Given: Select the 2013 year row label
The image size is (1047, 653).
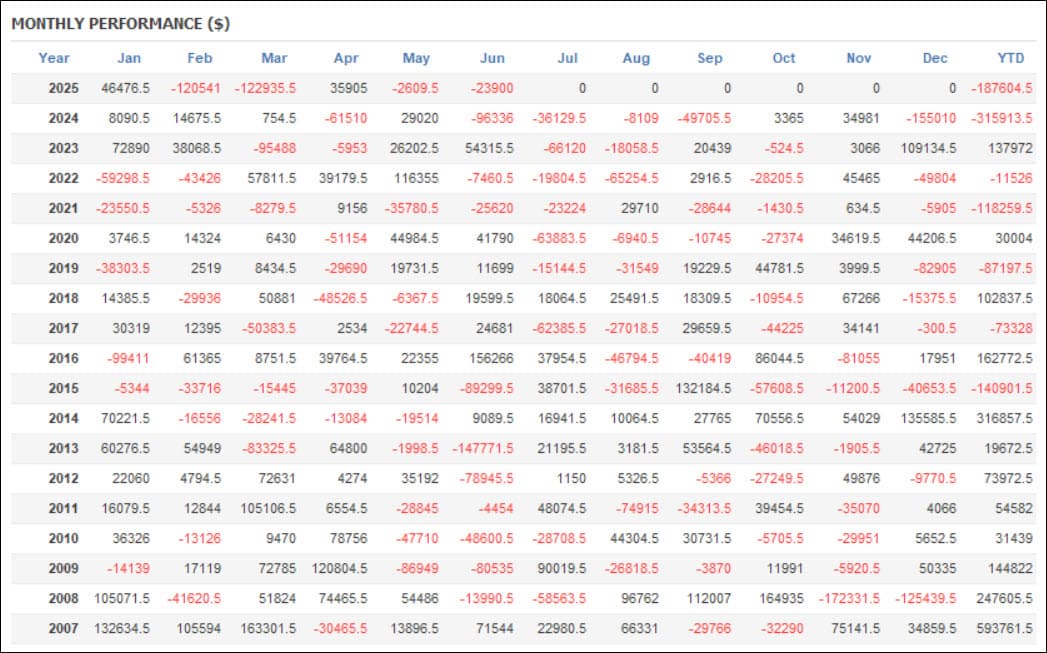Looking at the screenshot, I should click(63, 449).
